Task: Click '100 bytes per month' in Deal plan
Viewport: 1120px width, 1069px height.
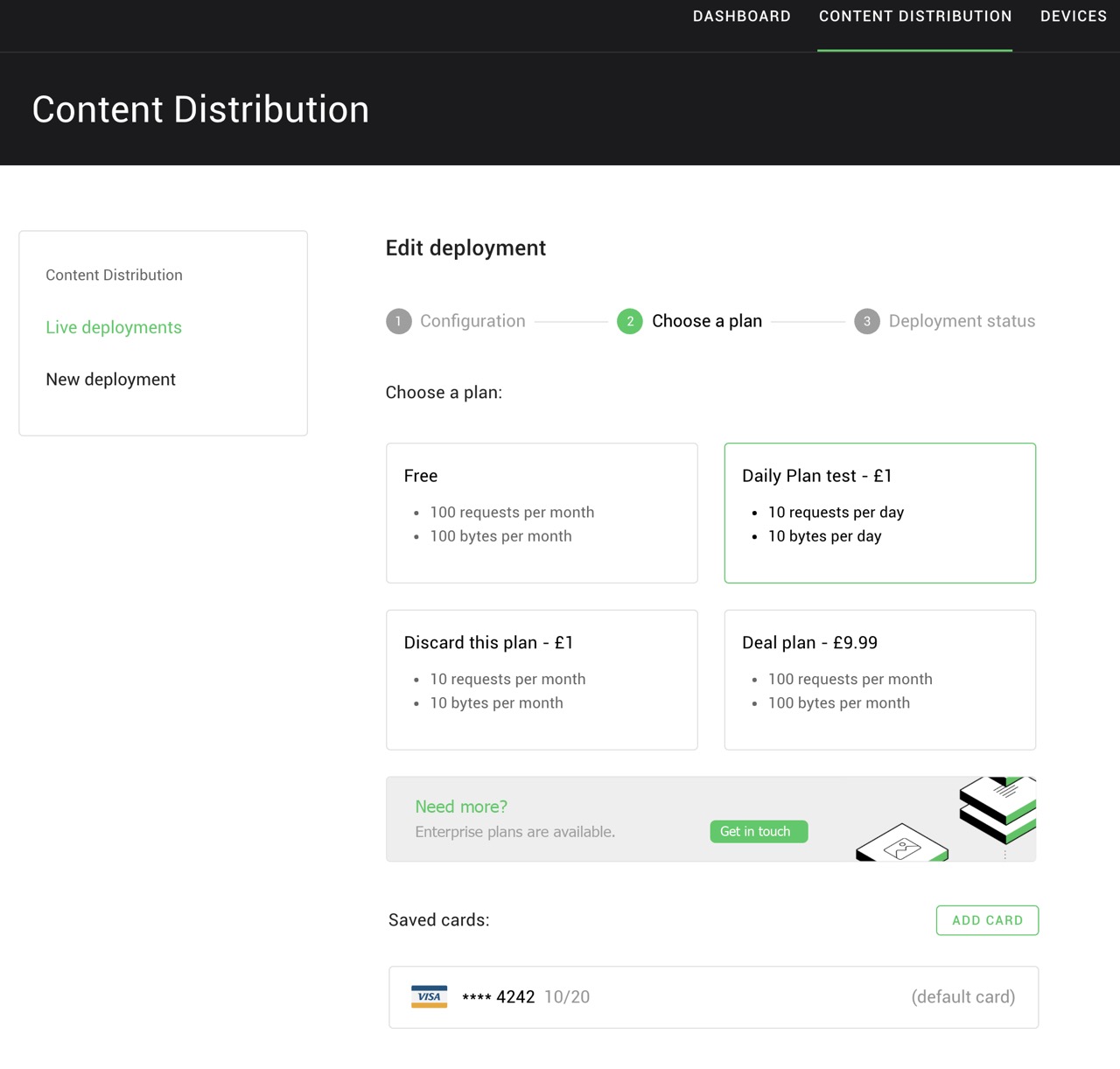Action: [839, 702]
